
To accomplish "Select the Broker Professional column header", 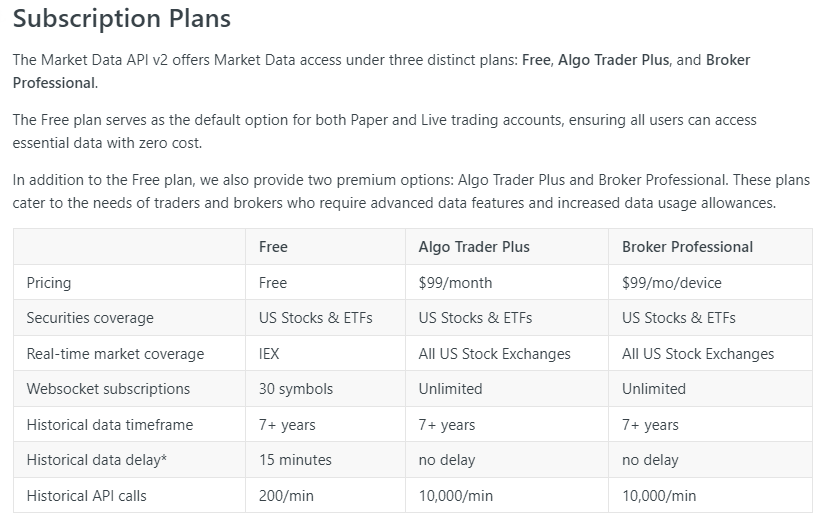I will (687, 247).
